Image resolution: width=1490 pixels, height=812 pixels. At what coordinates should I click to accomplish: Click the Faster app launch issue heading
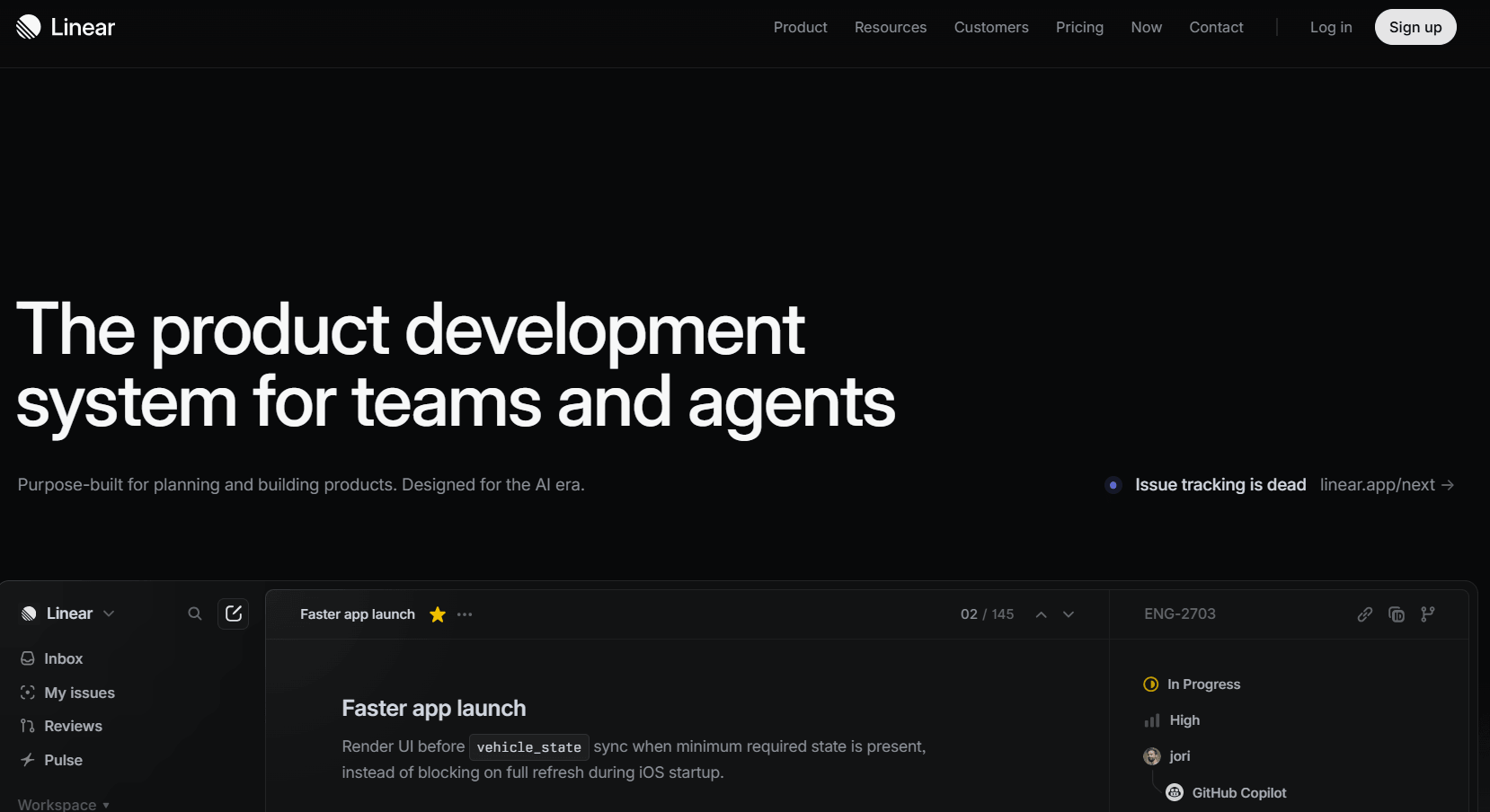coord(434,708)
